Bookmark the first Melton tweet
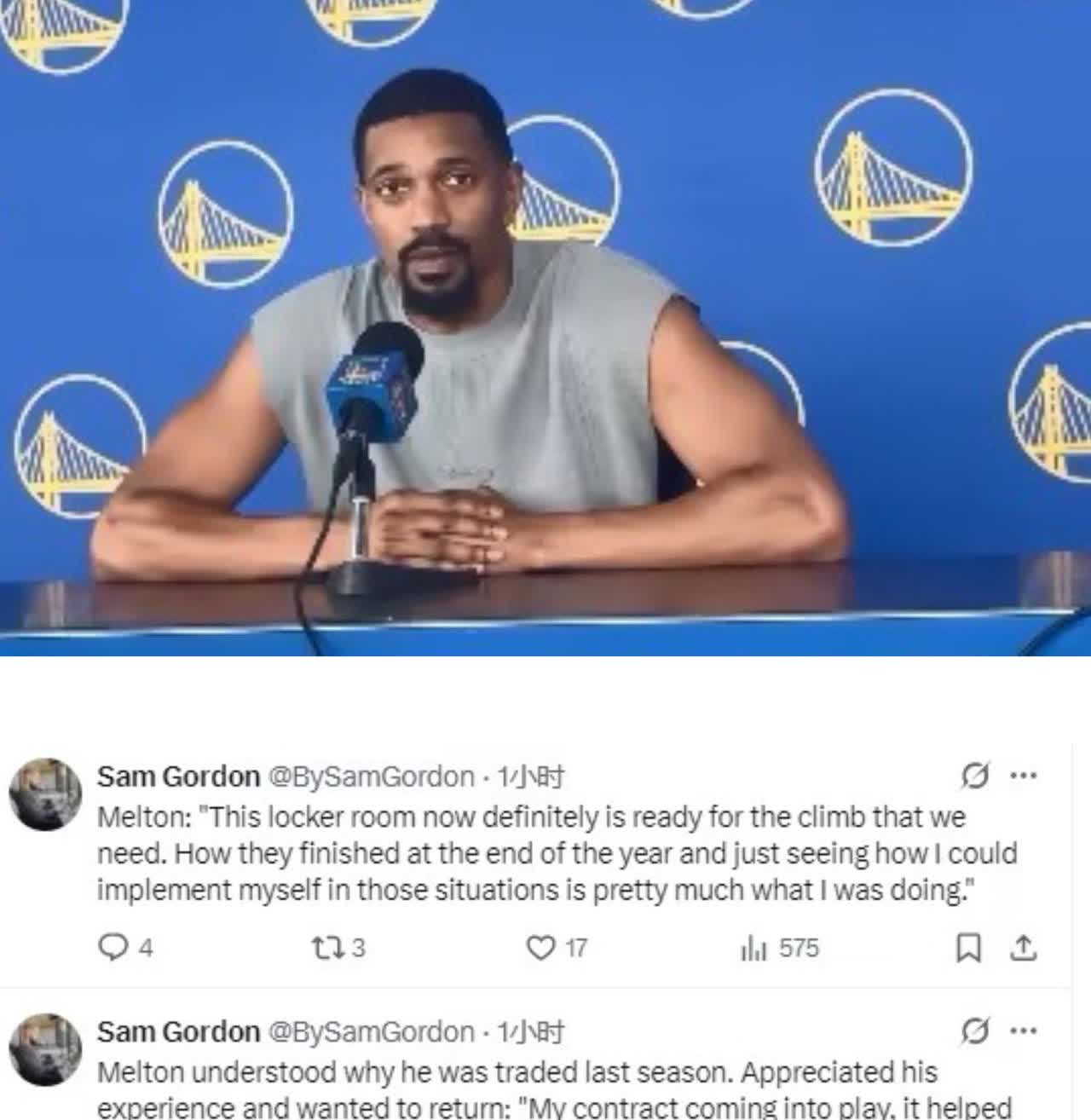 click(967, 948)
